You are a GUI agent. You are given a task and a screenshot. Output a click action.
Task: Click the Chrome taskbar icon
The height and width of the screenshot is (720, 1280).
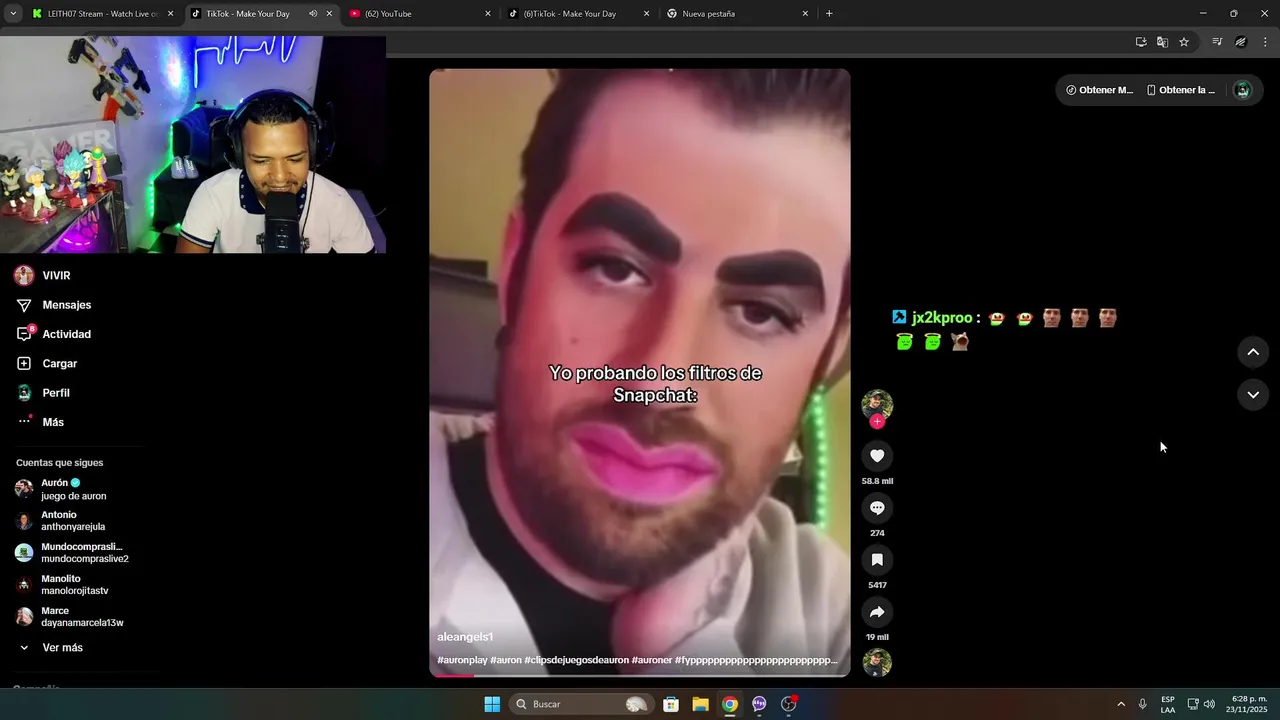(x=730, y=704)
